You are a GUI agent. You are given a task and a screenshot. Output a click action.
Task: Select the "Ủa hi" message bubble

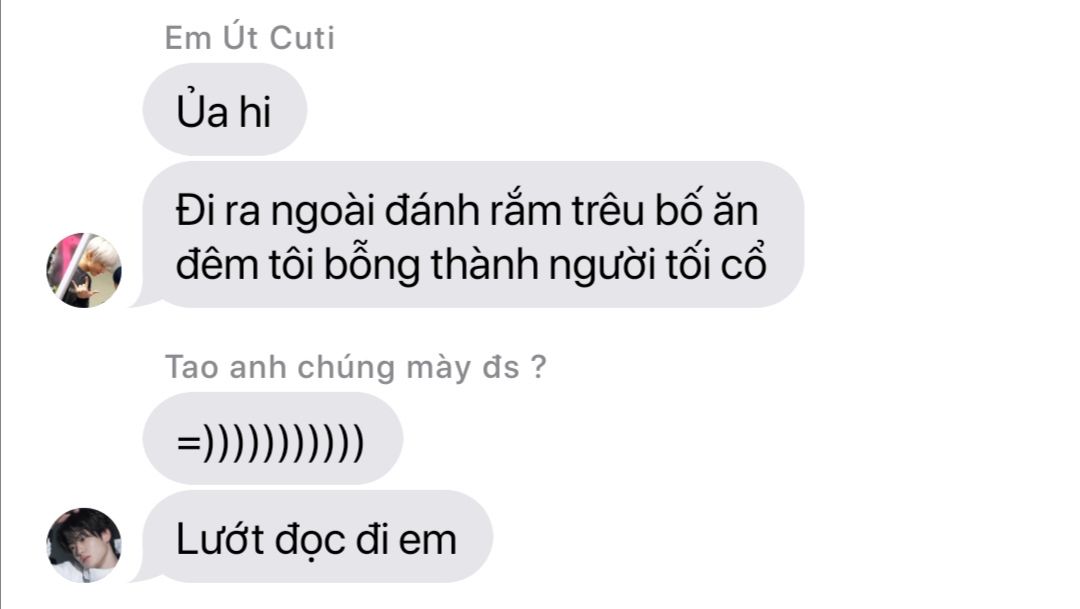(225, 110)
